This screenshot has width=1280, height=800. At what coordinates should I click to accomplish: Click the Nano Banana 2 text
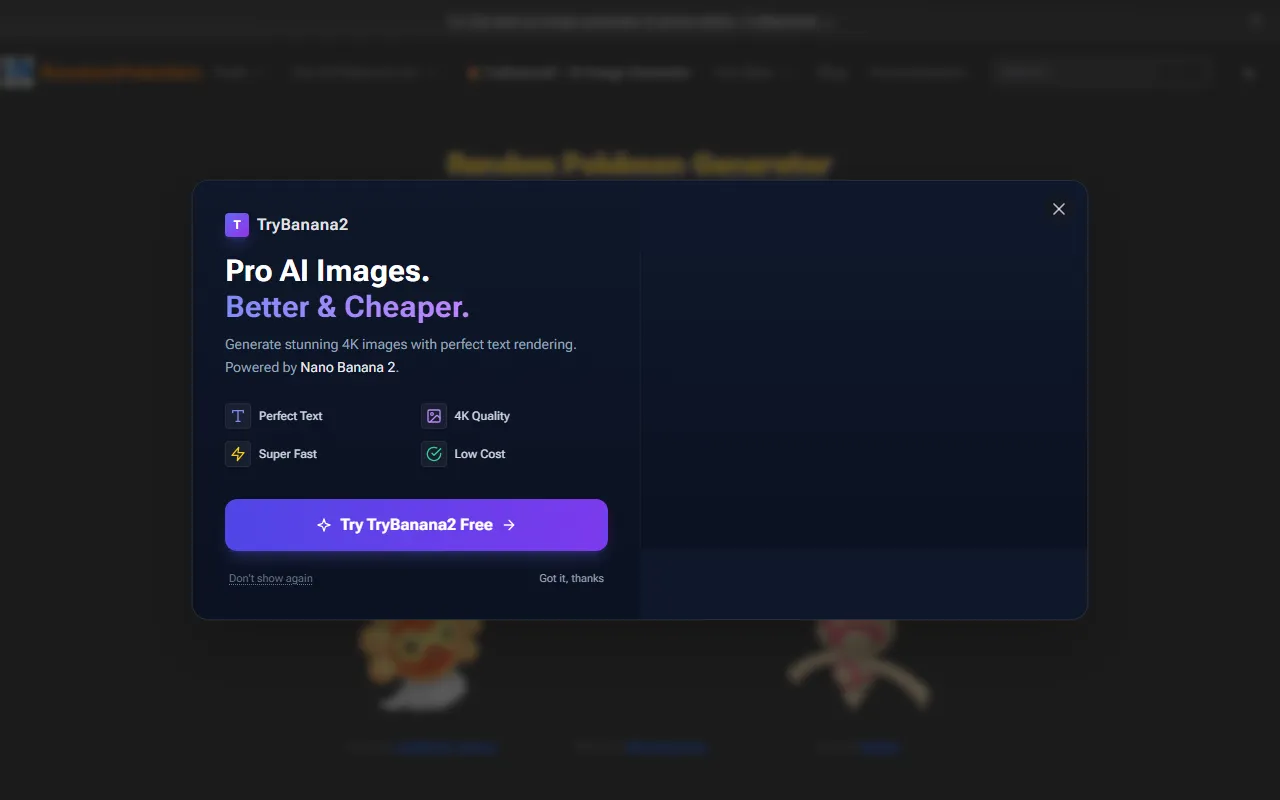[348, 367]
